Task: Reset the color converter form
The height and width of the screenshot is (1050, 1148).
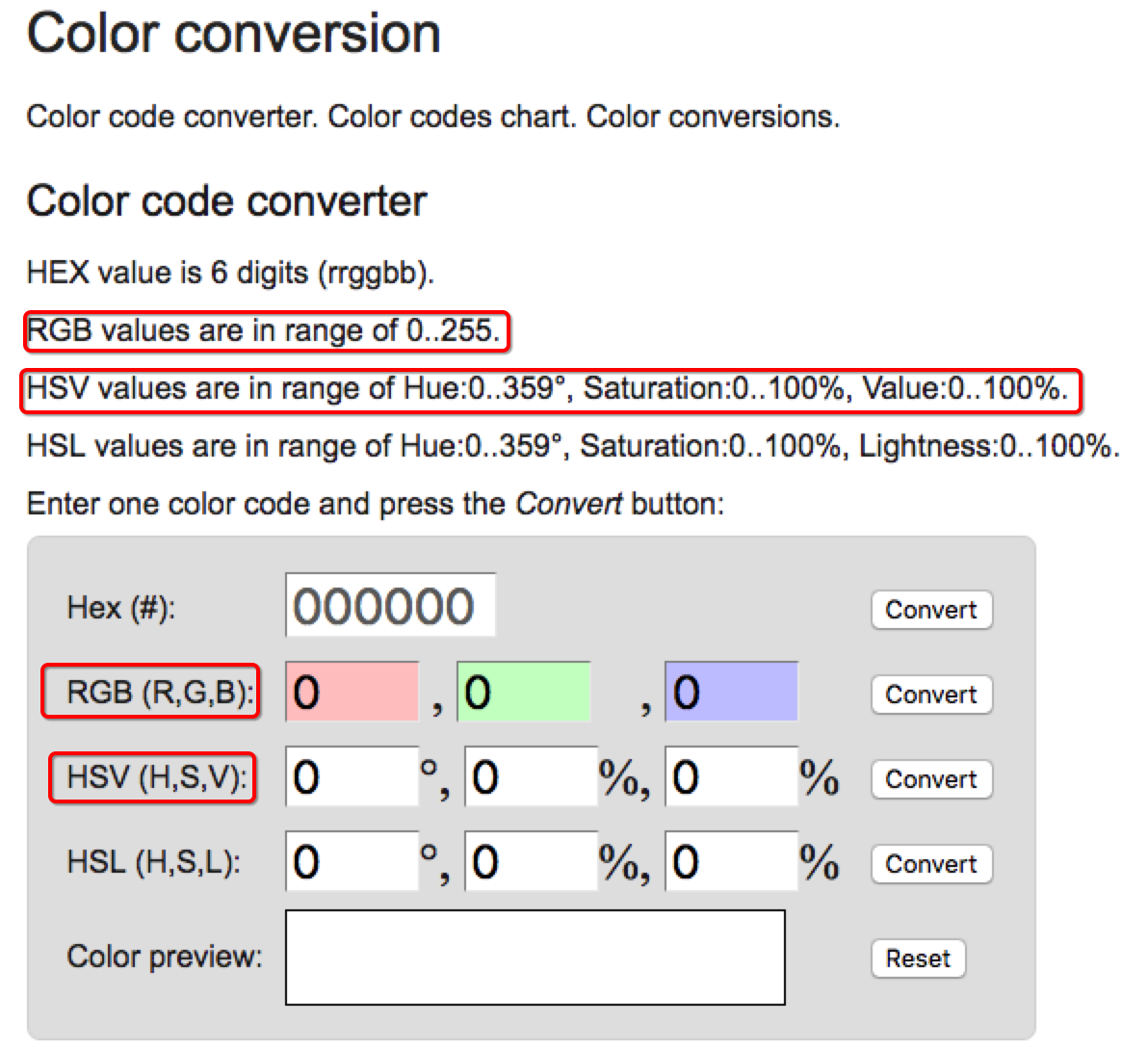Action: [918, 958]
